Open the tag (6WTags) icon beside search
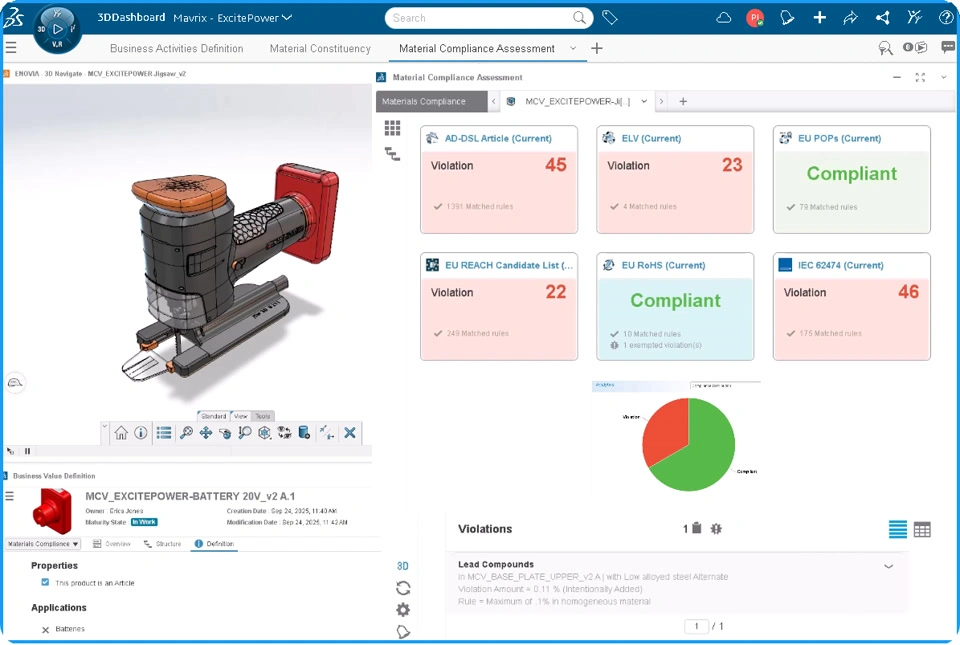Image resolution: width=960 pixels, height=645 pixels. [x=609, y=18]
